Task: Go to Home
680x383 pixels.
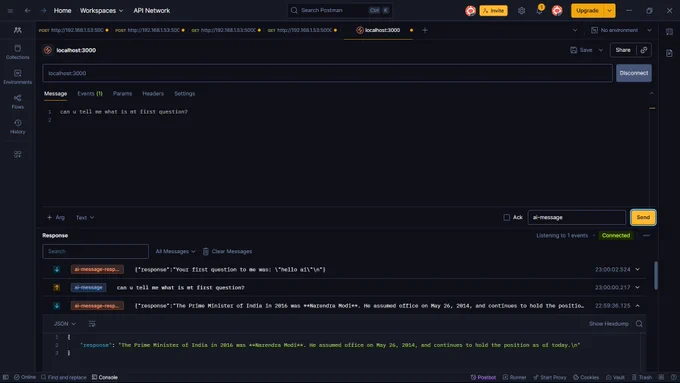Action: point(62,10)
